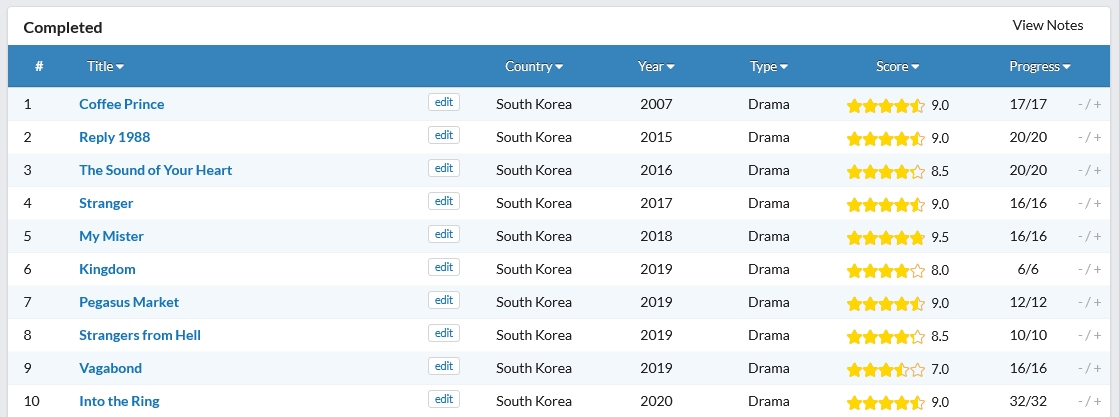Image resolution: width=1119 pixels, height=417 pixels.
Task: Sort list by Title column
Action: click(105, 66)
